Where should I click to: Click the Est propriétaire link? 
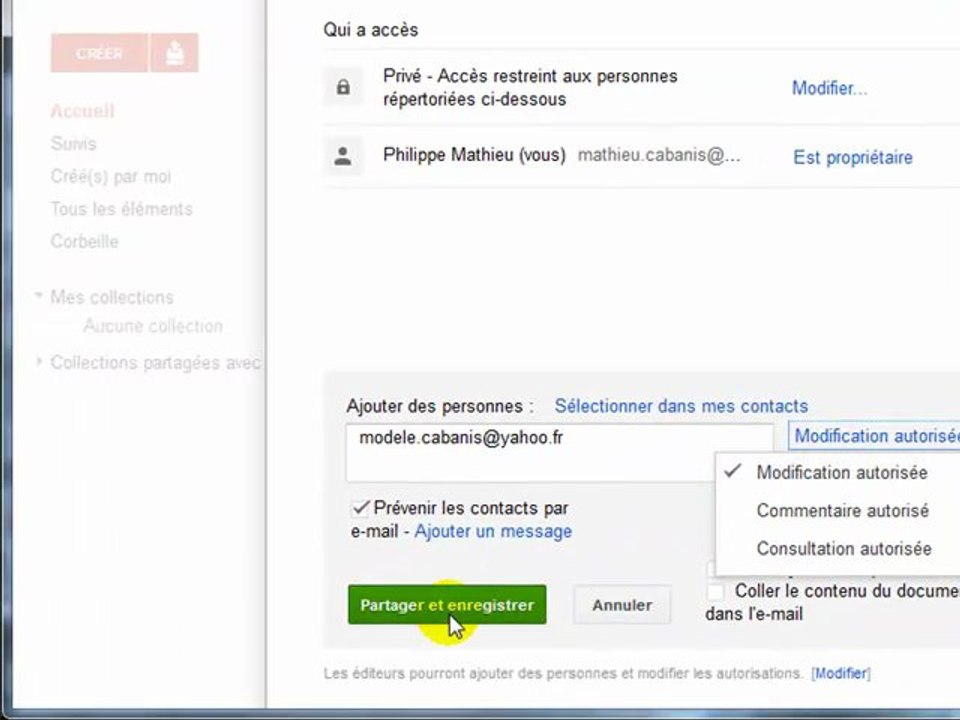coord(853,157)
